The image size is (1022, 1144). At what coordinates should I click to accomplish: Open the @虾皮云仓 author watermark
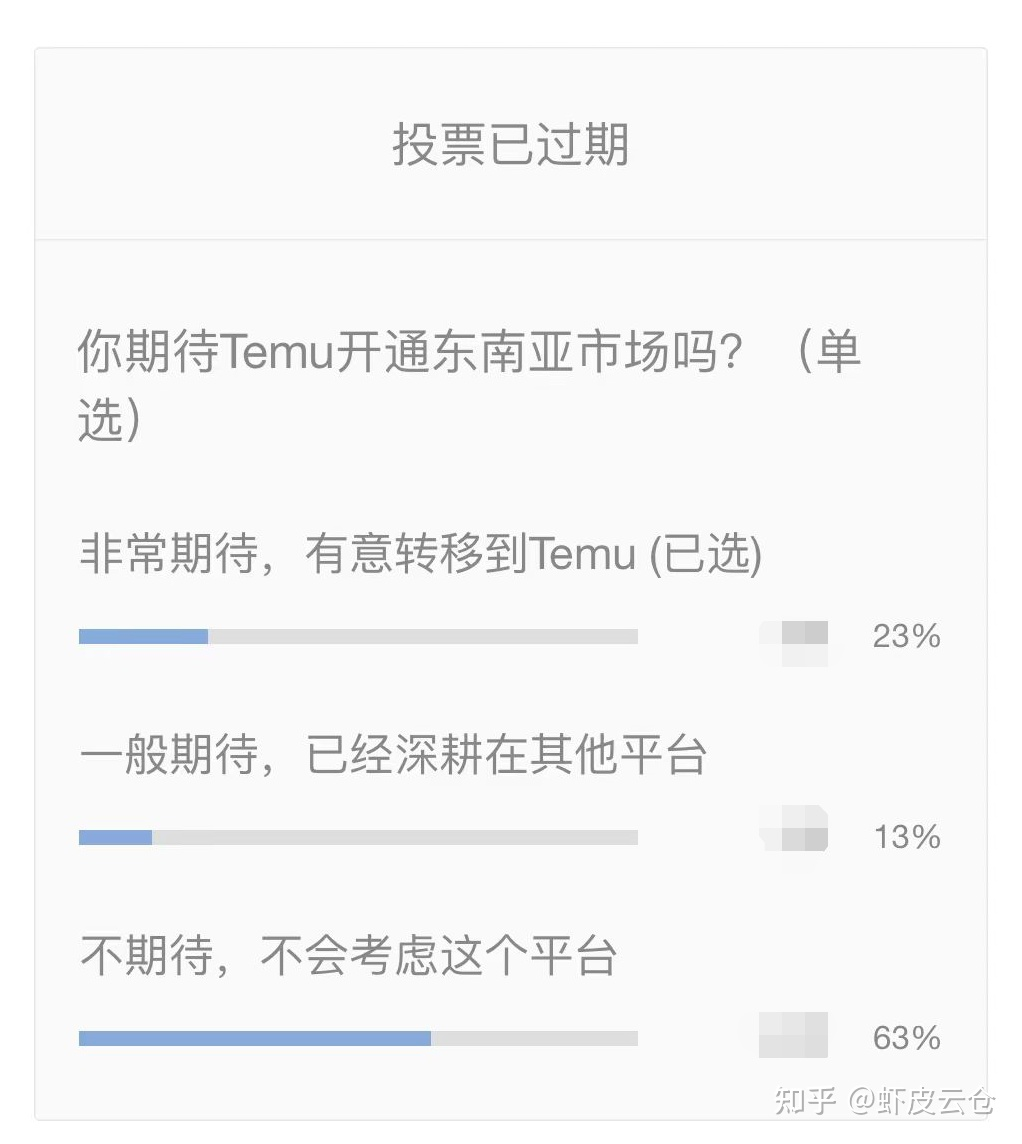click(921, 1101)
